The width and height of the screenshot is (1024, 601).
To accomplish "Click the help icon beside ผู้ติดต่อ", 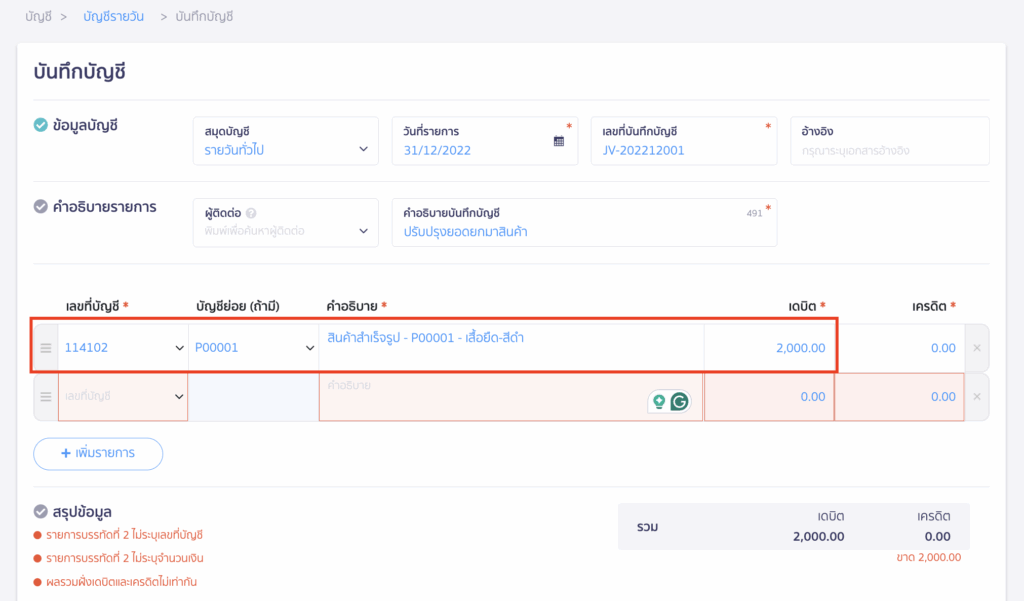I will pos(251,213).
